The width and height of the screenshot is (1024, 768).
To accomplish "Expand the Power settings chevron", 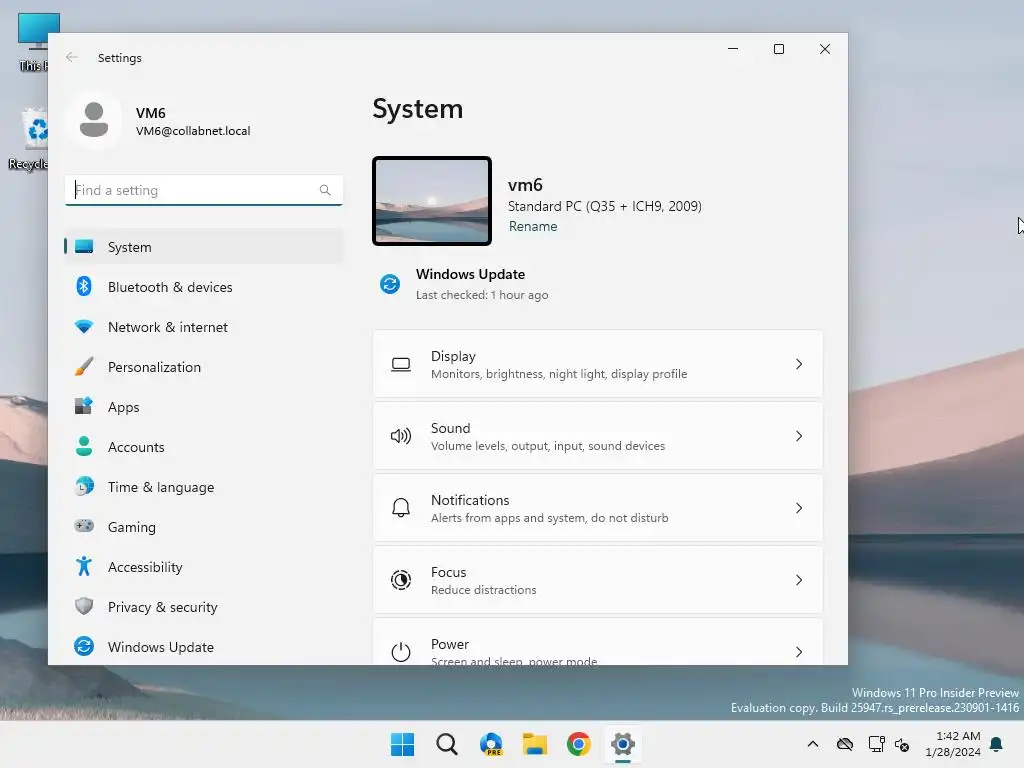I will (799, 652).
